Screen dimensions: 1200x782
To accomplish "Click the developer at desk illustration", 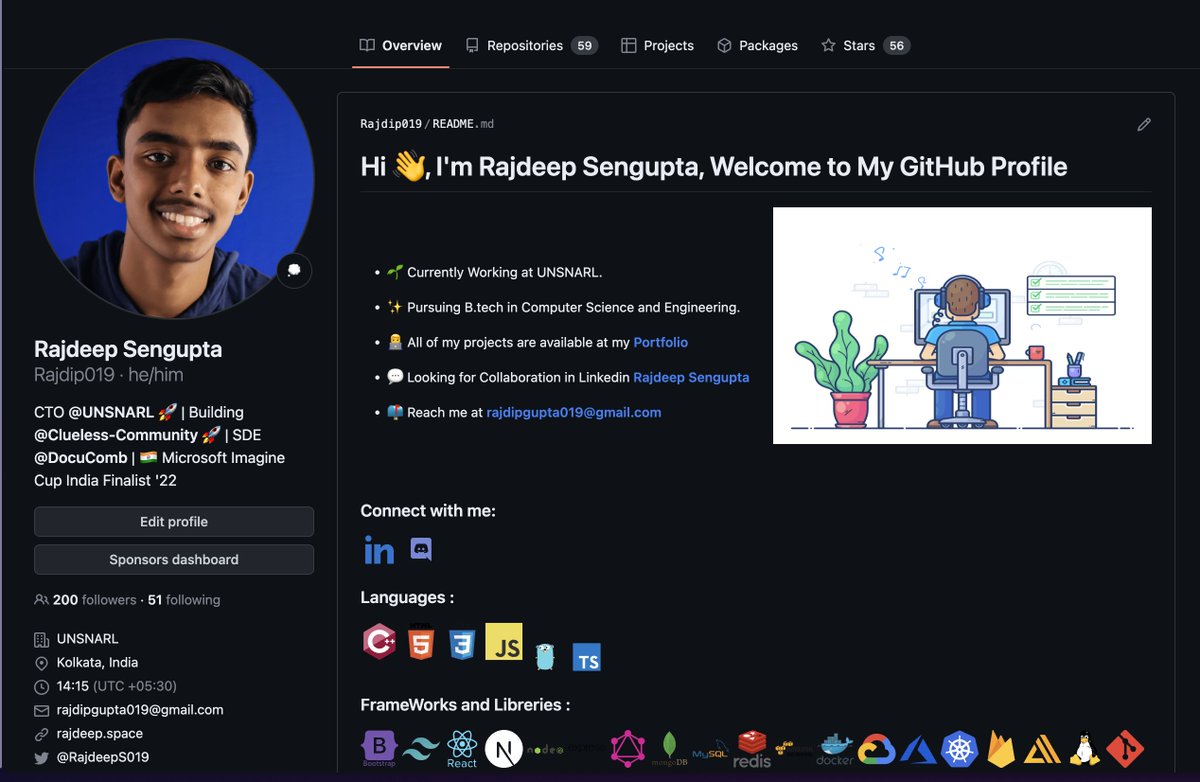I will (x=962, y=325).
